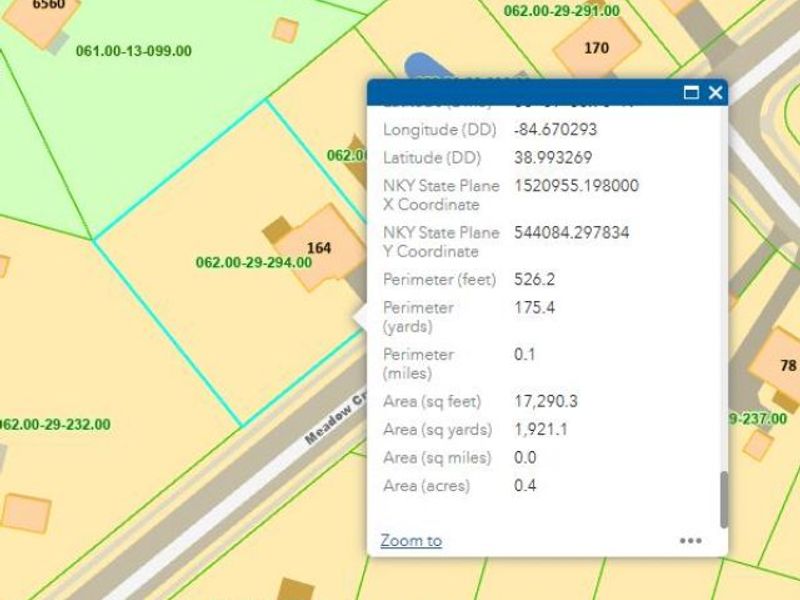This screenshot has height=600, width=800.
Task: Click parcel label 061.00-13-099.00
Action: 134,50
